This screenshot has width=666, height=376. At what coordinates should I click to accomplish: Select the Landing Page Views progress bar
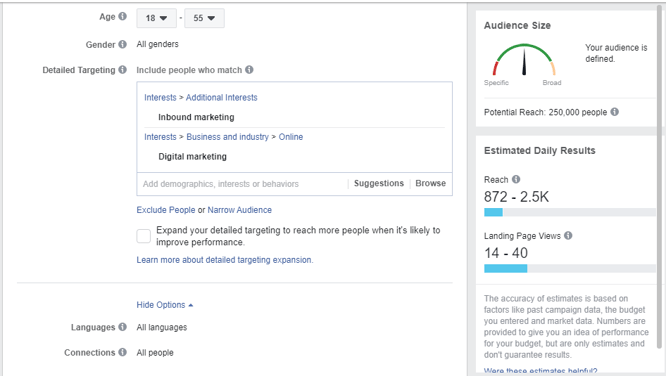point(570,269)
